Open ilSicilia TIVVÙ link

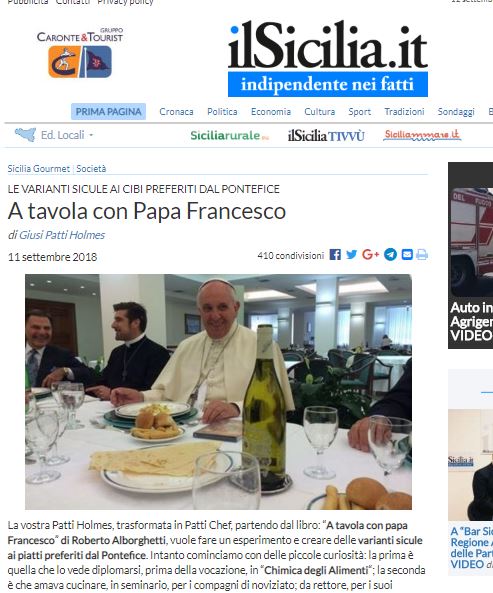coord(326,135)
